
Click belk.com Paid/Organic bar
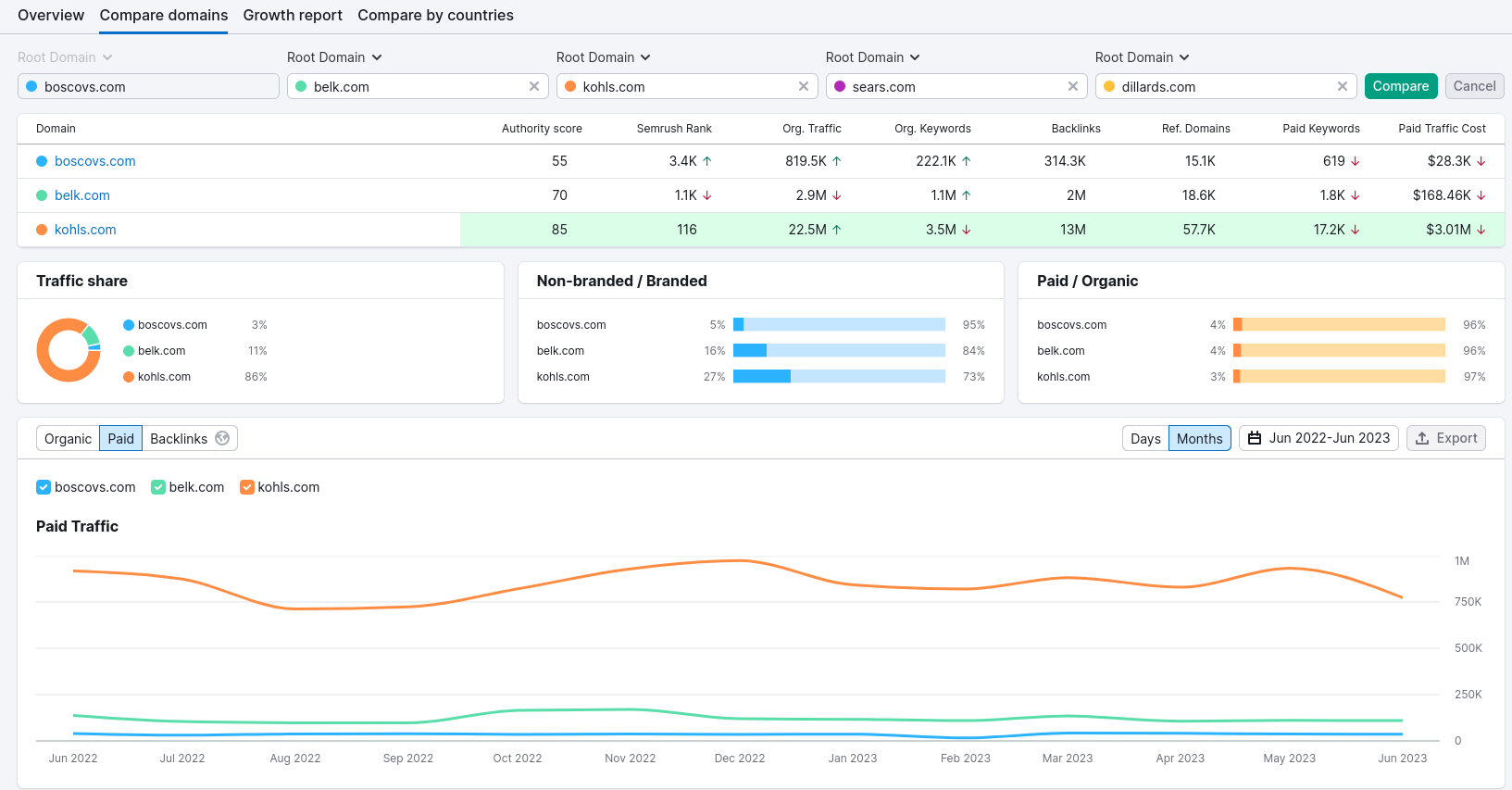tap(1339, 350)
